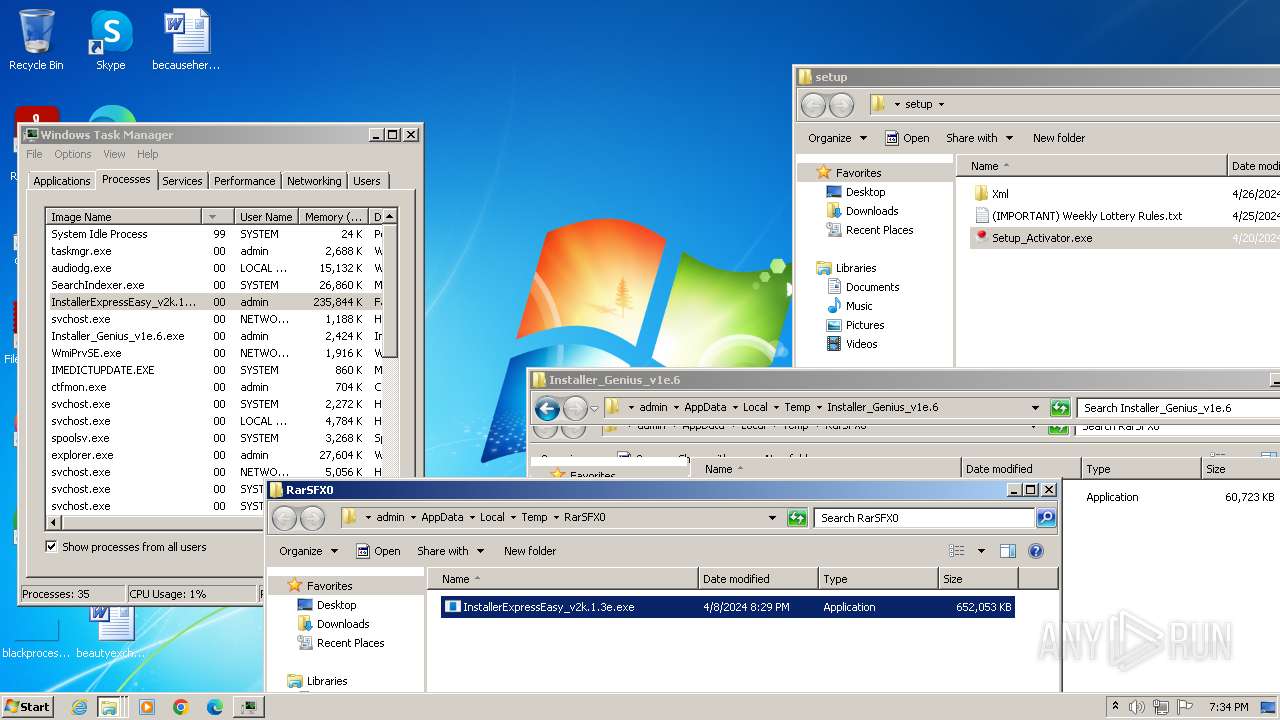Click Back arrow in Installer_Genius_v1e.6 window
This screenshot has width=1280, height=720.
[x=547, y=408]
